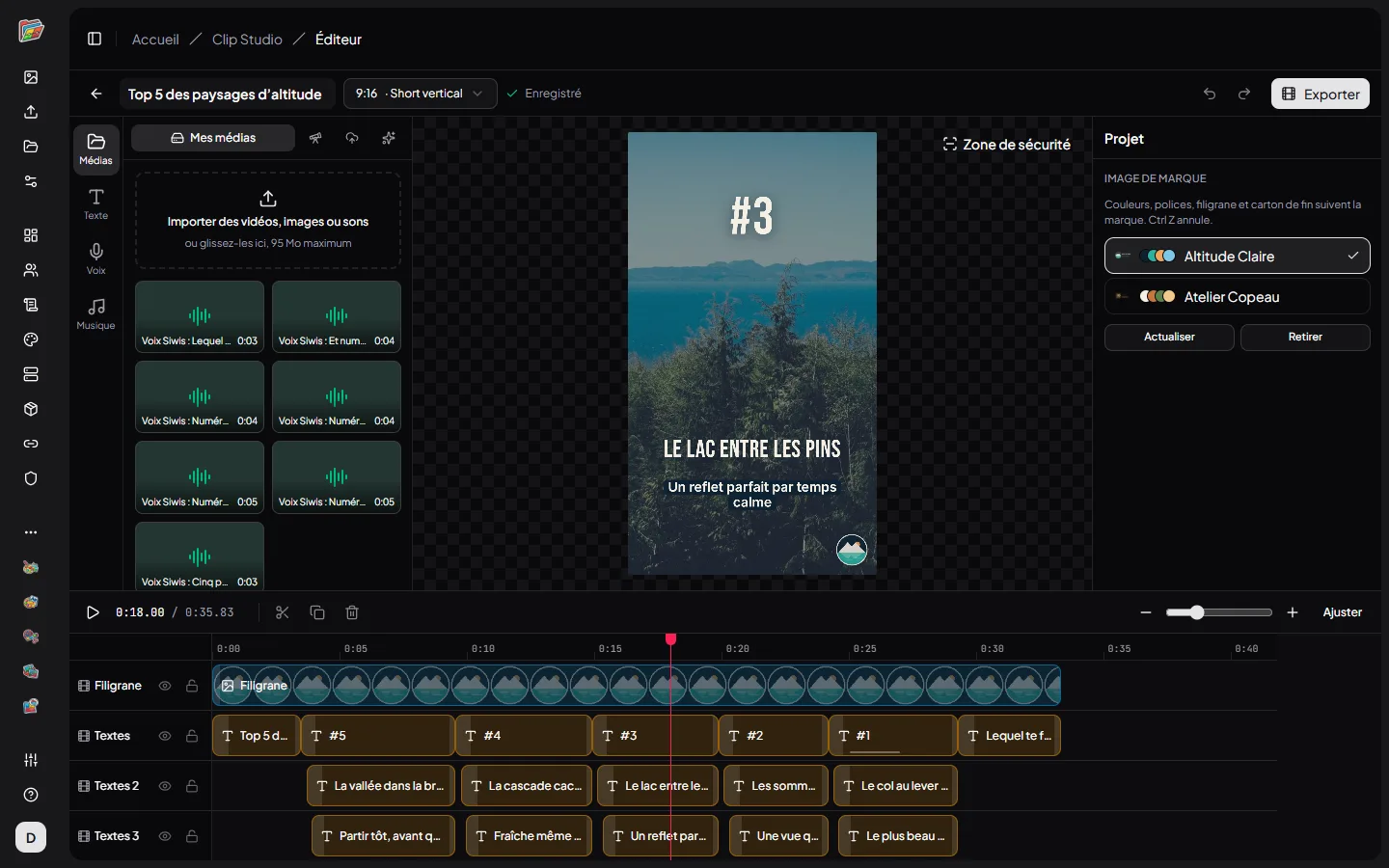Hide the Filigrane track with eye icon

coord(165,686)
